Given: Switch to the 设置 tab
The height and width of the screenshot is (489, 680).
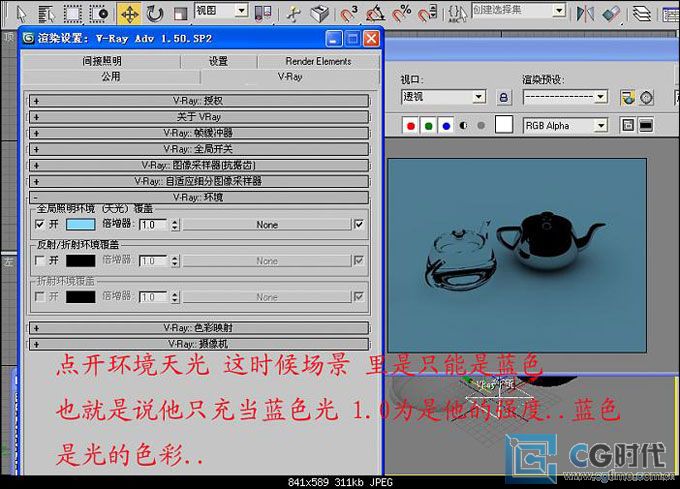Looking at the screenshot, I should [x=219, y=62].
